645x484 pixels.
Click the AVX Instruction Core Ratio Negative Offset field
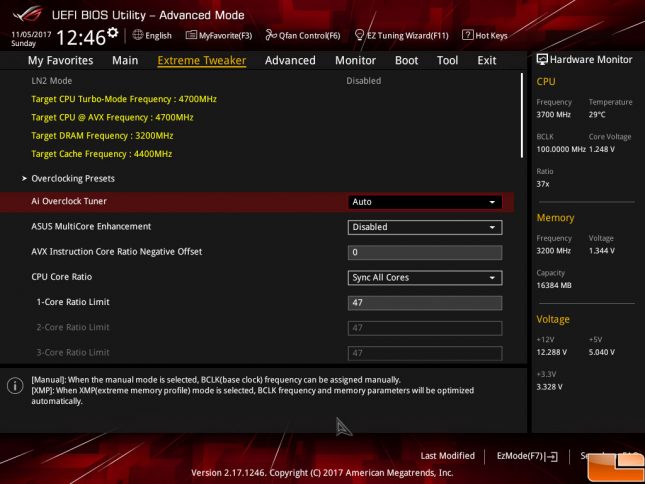tap(425, 252)
